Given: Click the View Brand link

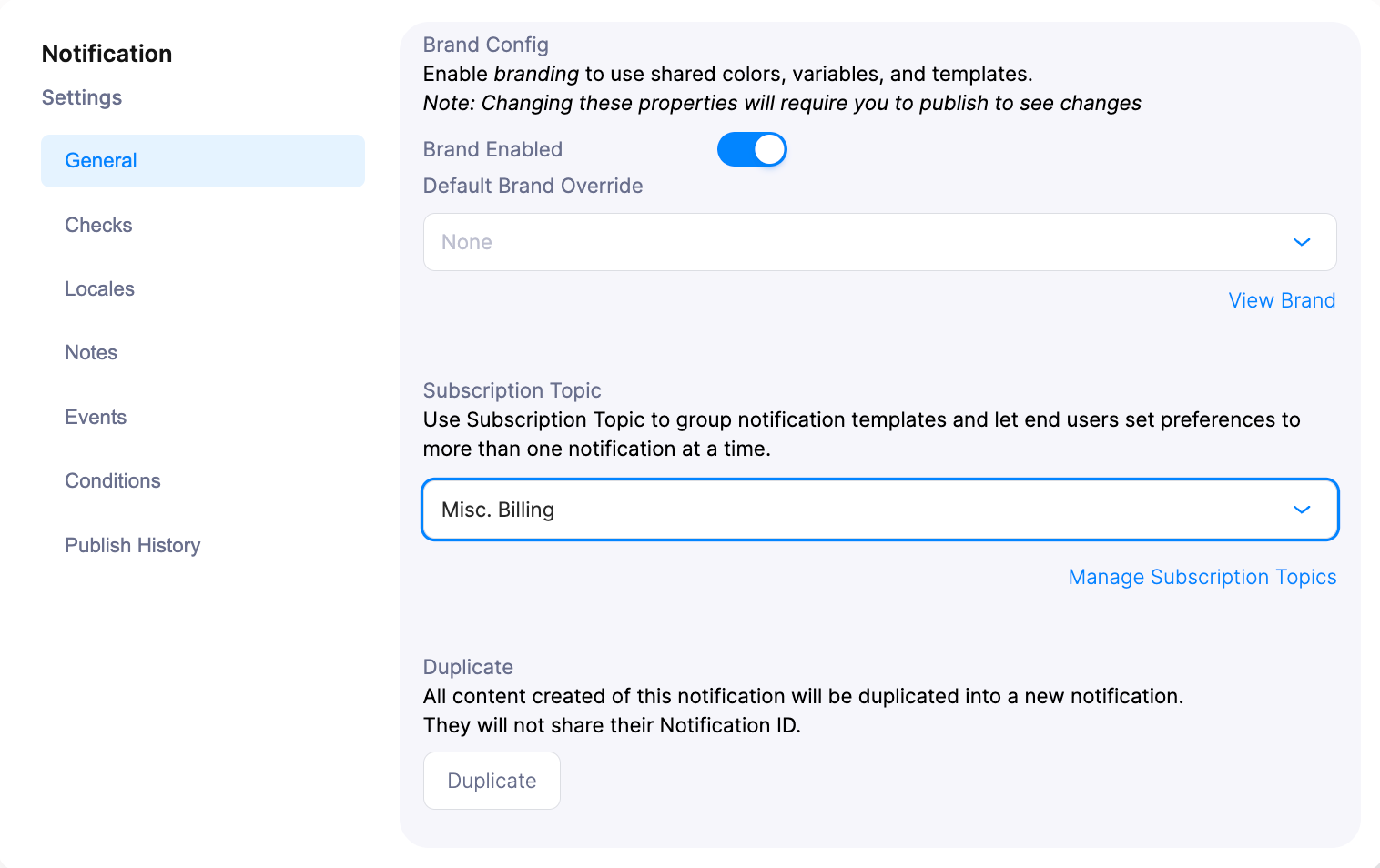Looking at the screenshot, I should coord(1282,299).
